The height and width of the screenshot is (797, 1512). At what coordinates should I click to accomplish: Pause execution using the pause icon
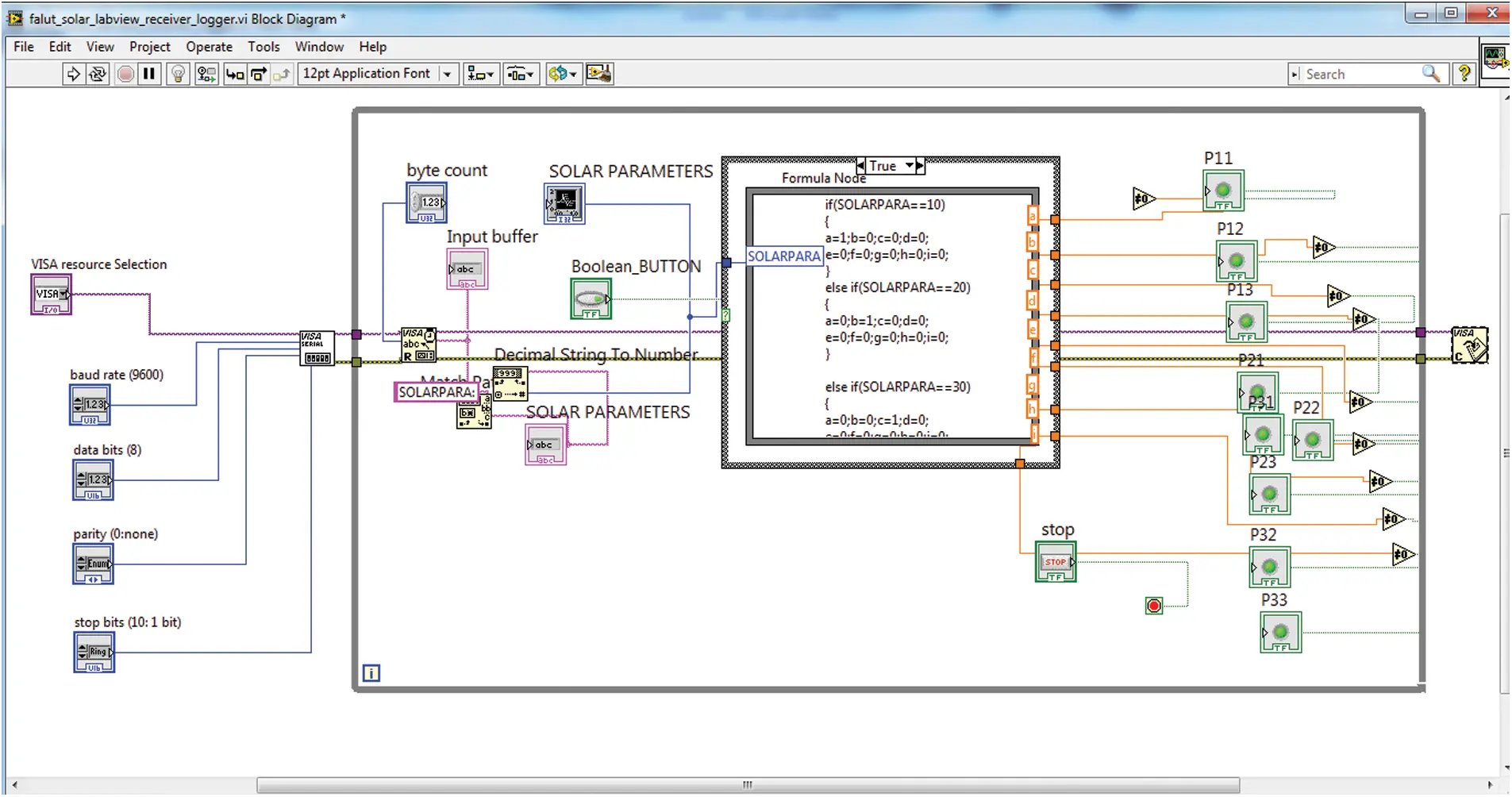click(x=148, y=74)
